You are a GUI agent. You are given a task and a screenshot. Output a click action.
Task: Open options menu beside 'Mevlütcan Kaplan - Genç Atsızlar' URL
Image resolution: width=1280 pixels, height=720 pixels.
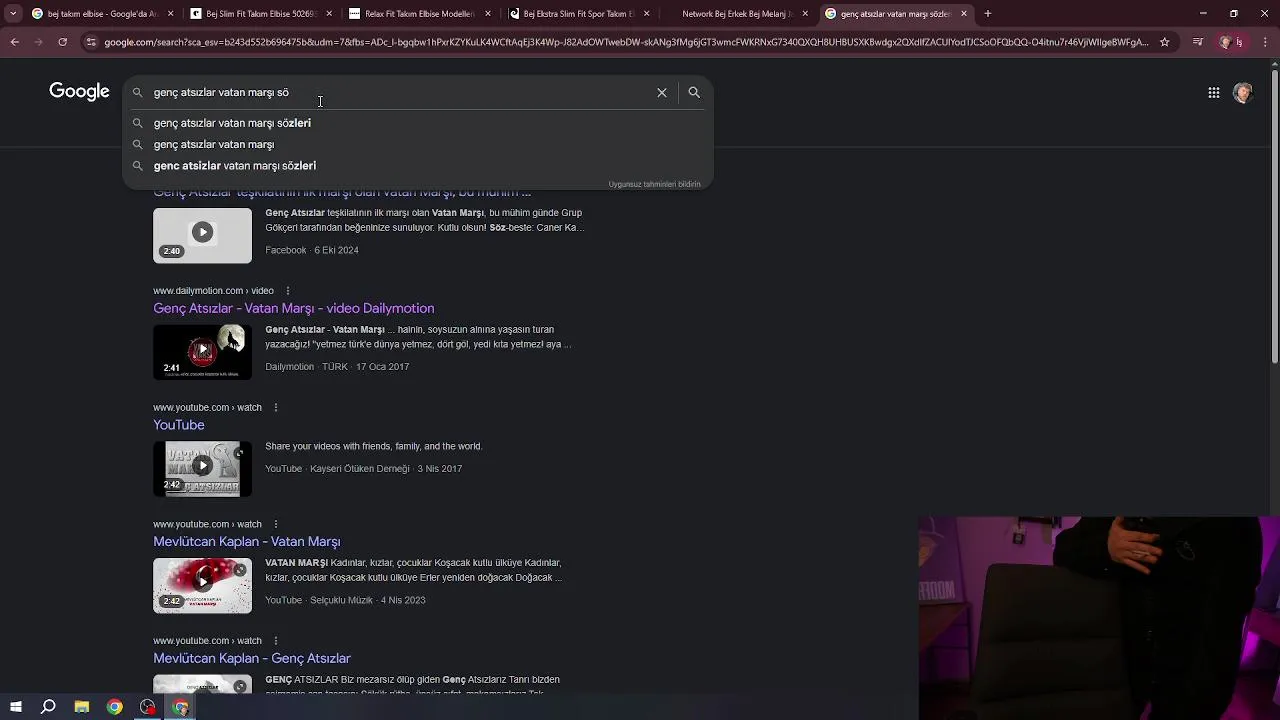point(276,641)
